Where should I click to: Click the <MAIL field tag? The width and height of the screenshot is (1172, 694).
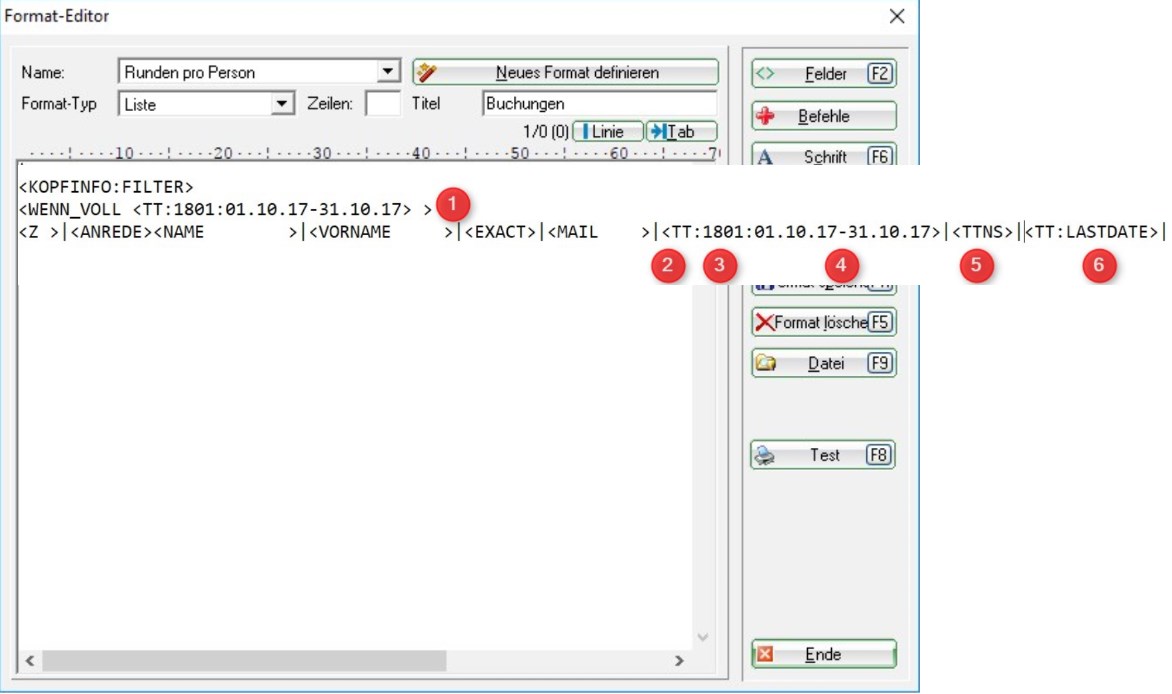573,233
